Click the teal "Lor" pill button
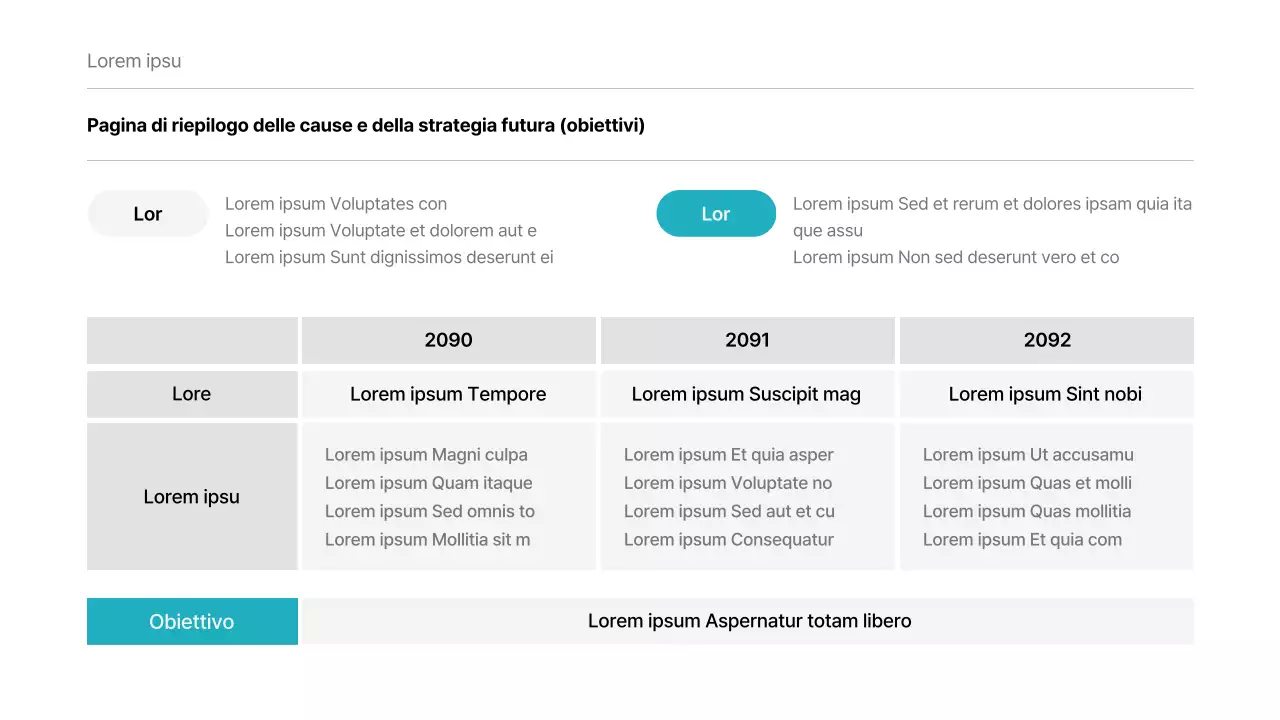The image size is (1280, 720). click(x=716, y=214)
